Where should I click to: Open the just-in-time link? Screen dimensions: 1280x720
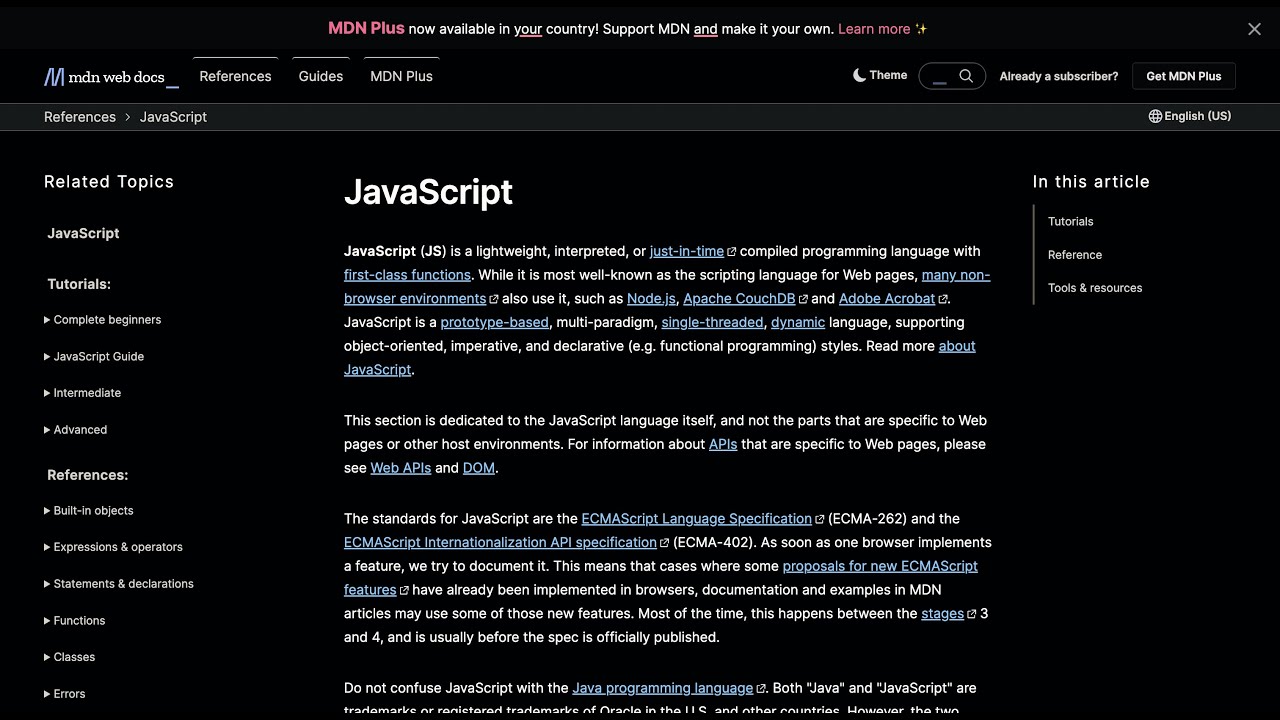(x=687, y=251)
